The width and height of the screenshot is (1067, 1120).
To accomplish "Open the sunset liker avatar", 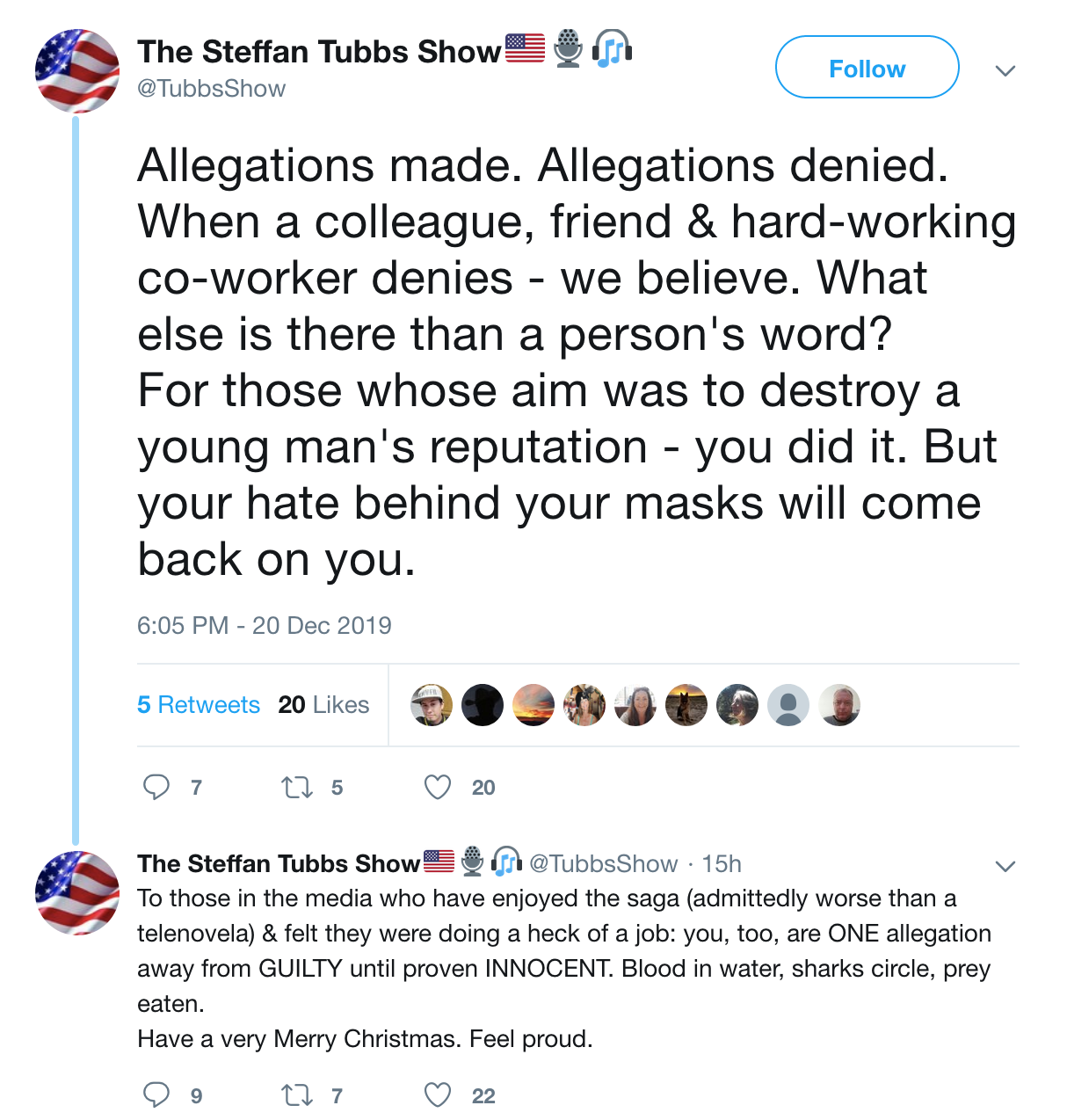I will pos(533,705).
